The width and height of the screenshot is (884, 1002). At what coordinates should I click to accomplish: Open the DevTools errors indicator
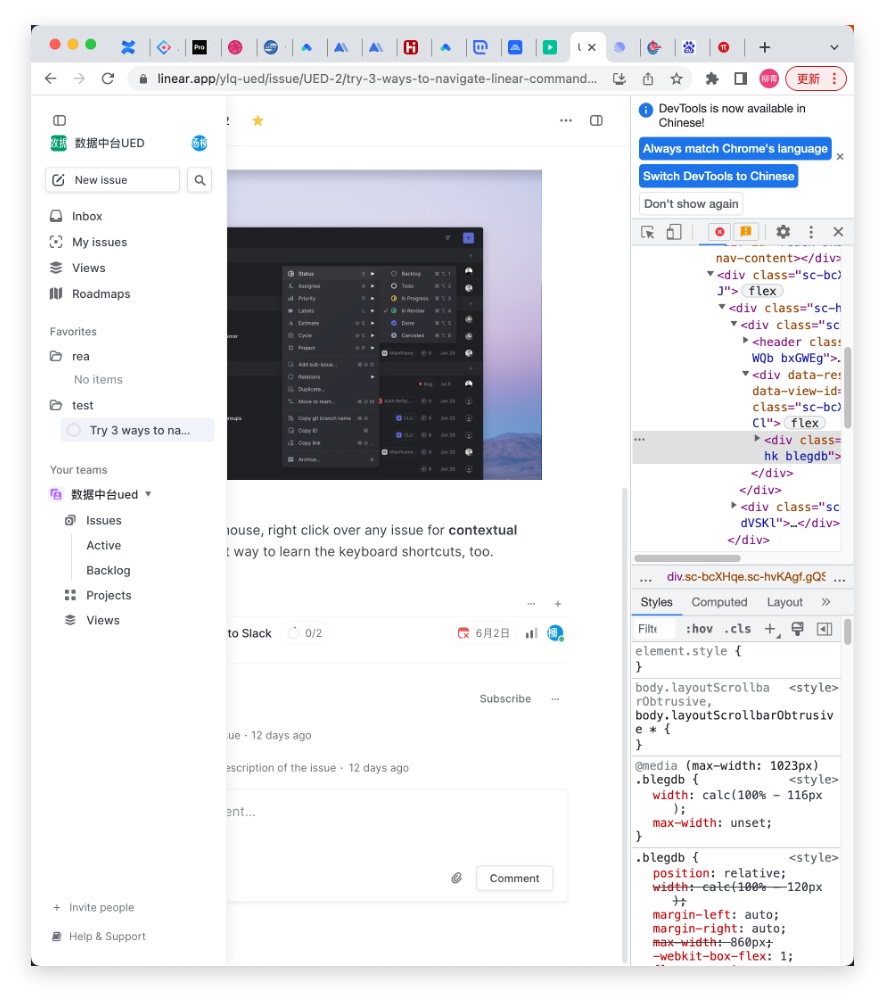[720, 232]
